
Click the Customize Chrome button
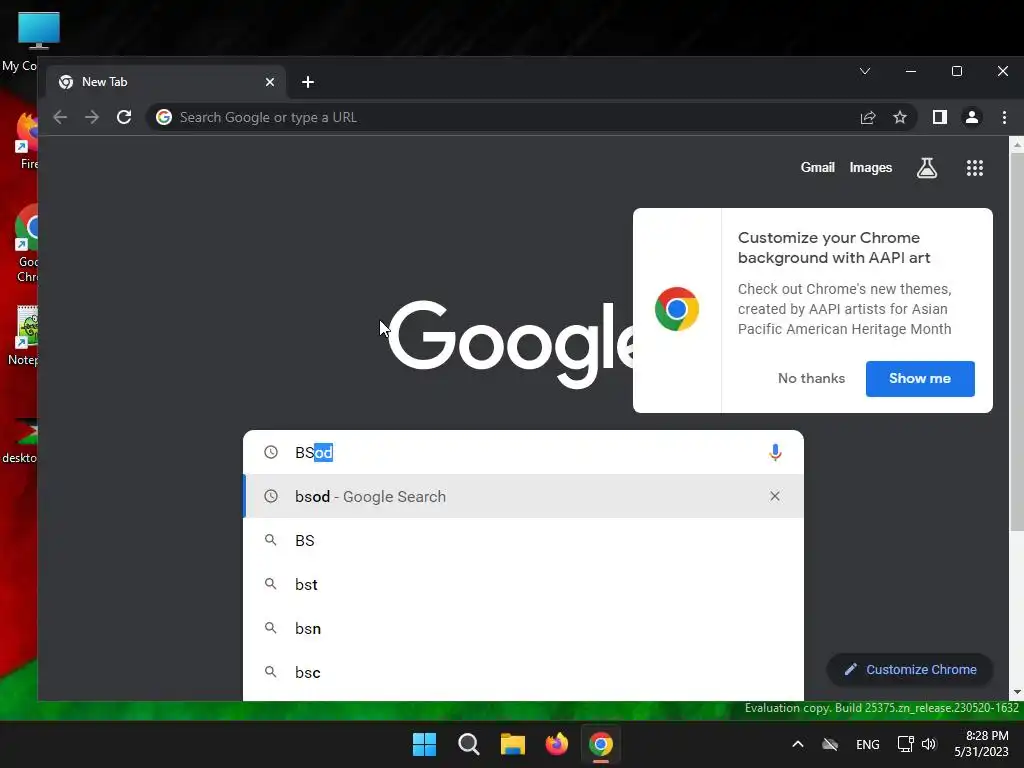pyautogui.click(x=910, y=670)
